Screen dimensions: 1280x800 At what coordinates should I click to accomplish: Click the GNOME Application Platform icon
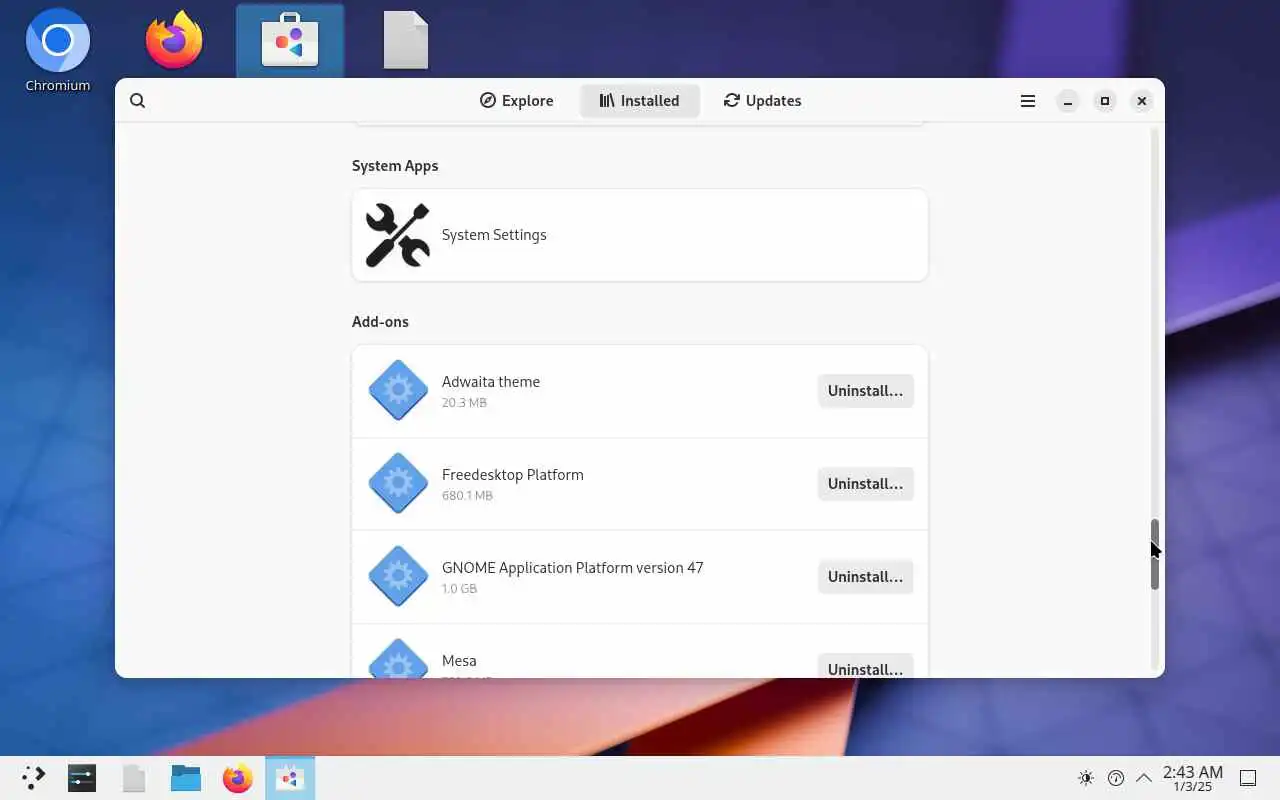tap(398, 577)
